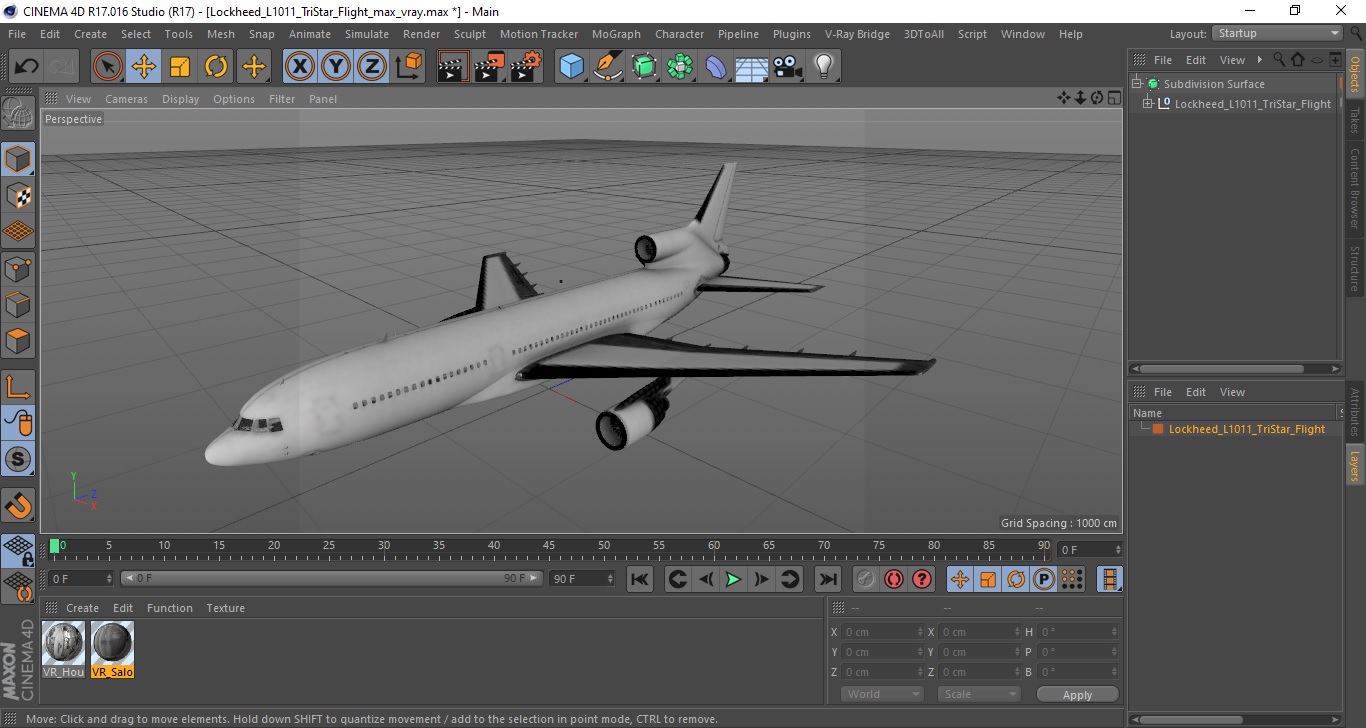The width and height of the screenshot is (1366, 728).
Task: Open the Sculpt menu
Action: pyautogui.click(x=470, y=34)
